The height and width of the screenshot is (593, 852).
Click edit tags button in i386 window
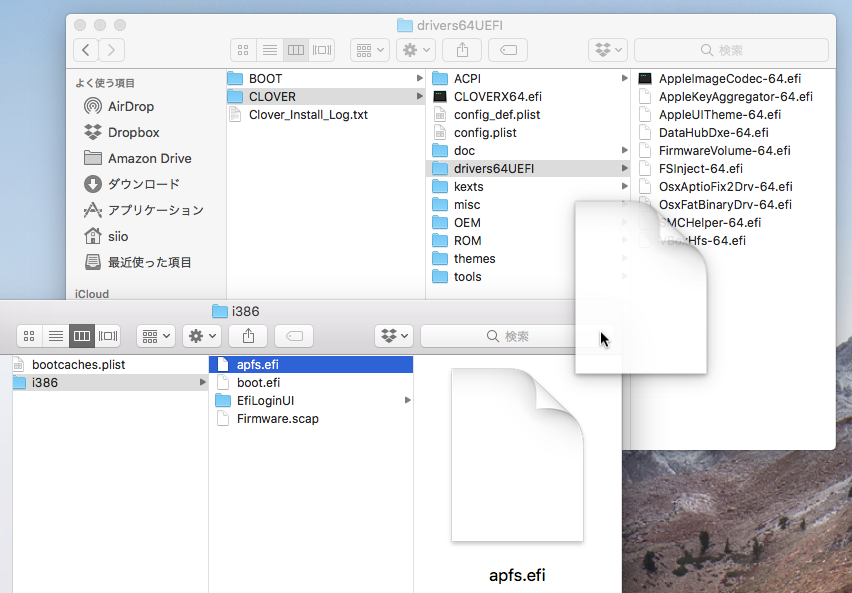point(294,336)
